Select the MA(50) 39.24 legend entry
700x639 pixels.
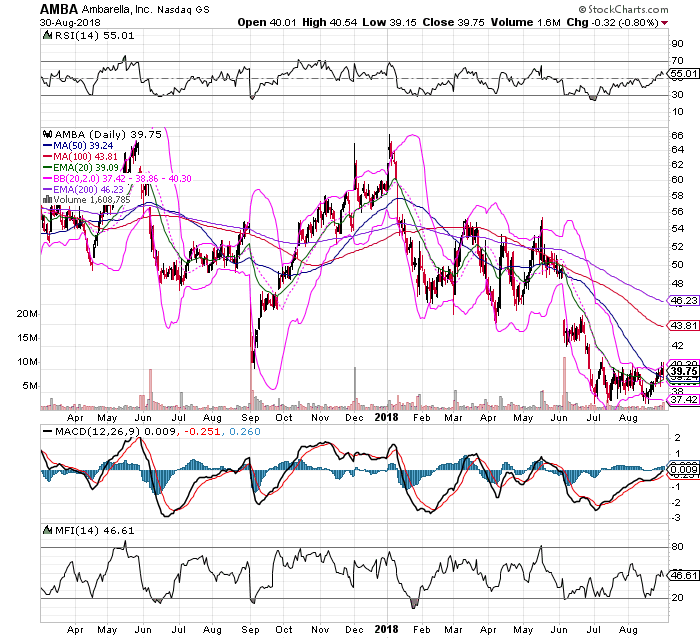coord(78,146)
